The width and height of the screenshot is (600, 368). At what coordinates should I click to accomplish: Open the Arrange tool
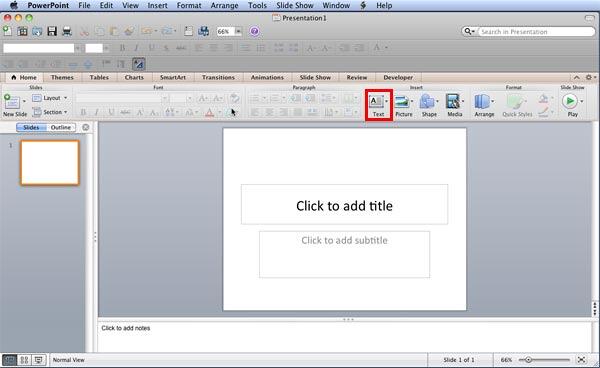482,102
